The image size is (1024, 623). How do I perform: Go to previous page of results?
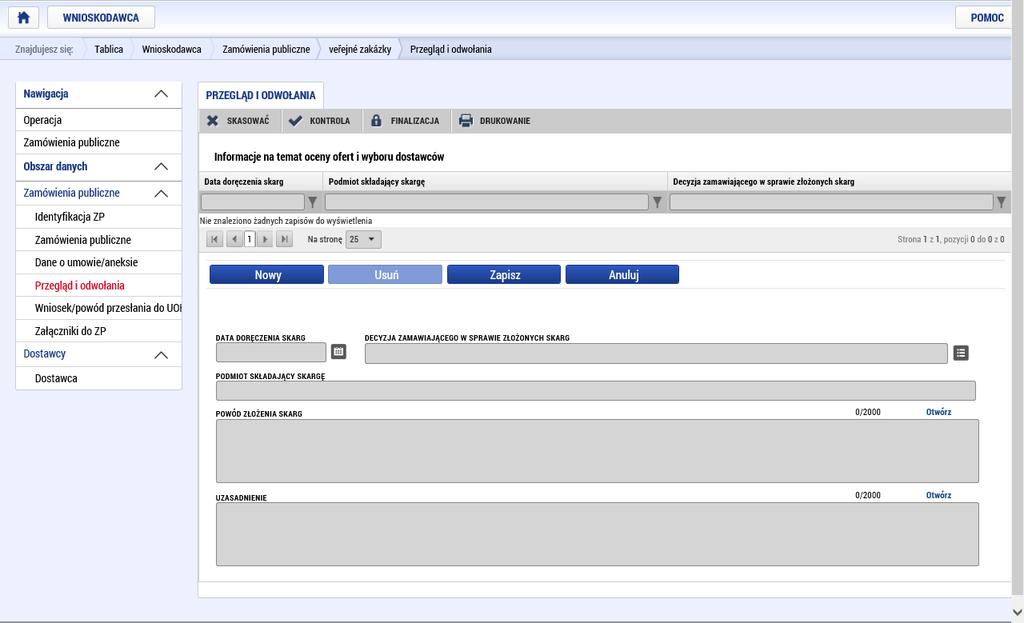pos(234,240)
